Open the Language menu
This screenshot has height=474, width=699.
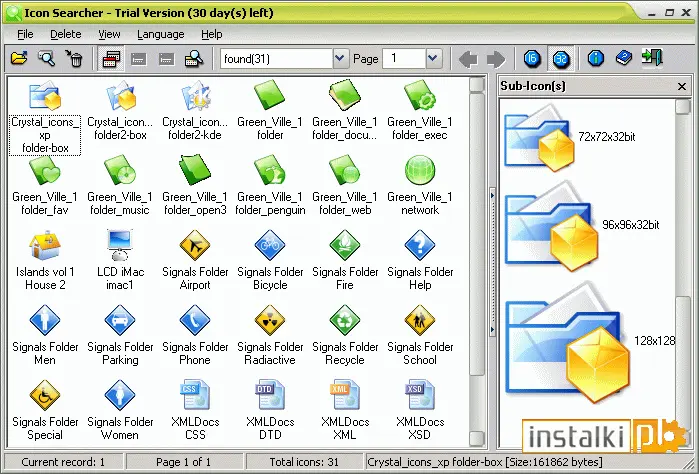coord(160,34)
